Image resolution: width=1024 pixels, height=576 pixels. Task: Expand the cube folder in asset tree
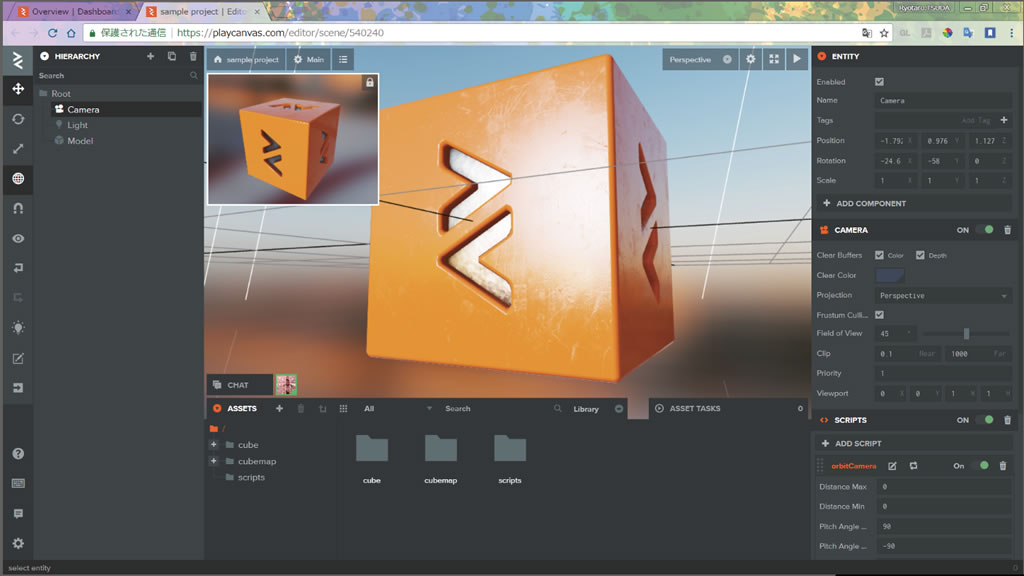tap(214, 444)
